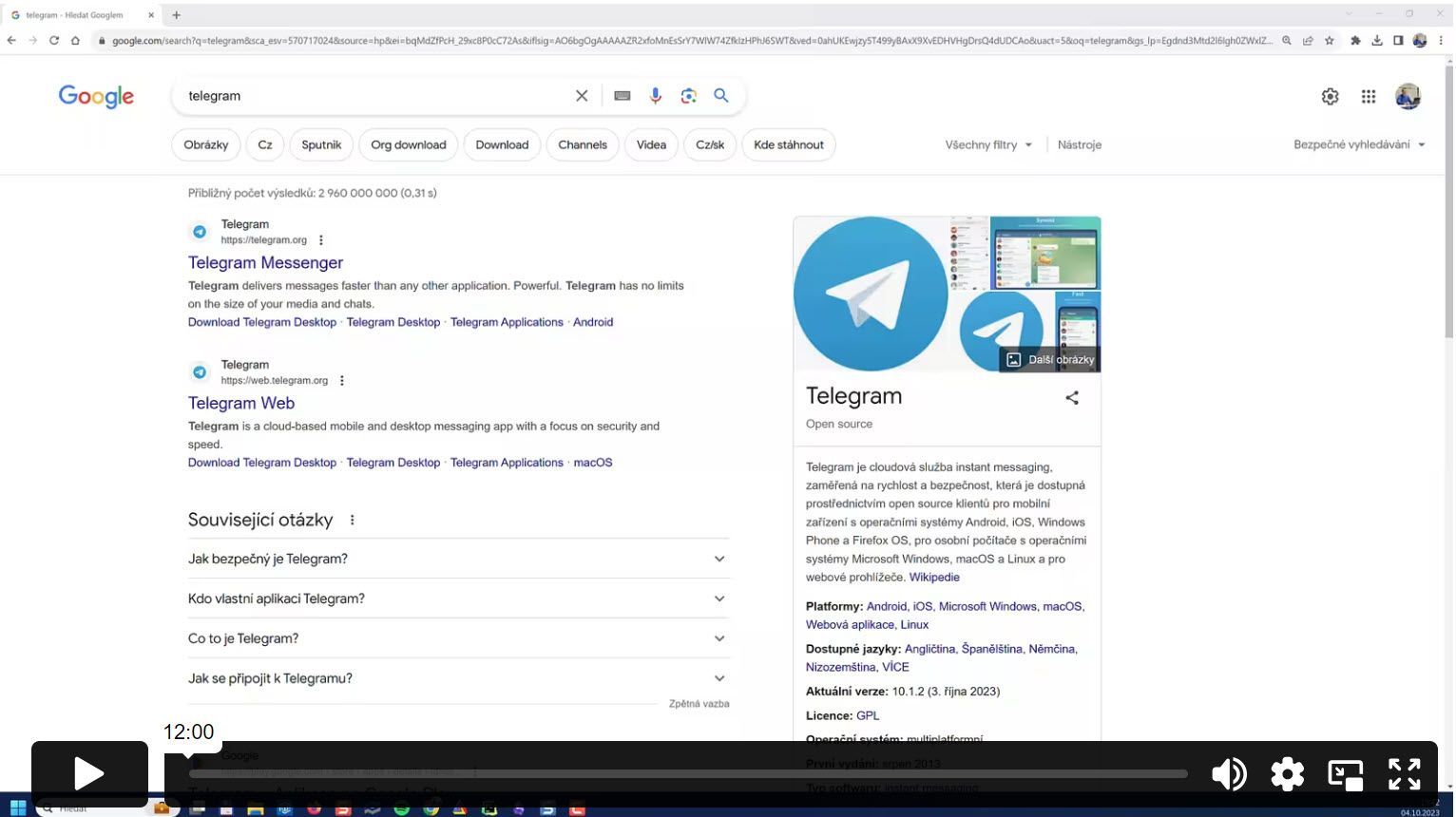
Task: Enable picture-in-picture mode on the video player
Action: (x=1346, y=774)
